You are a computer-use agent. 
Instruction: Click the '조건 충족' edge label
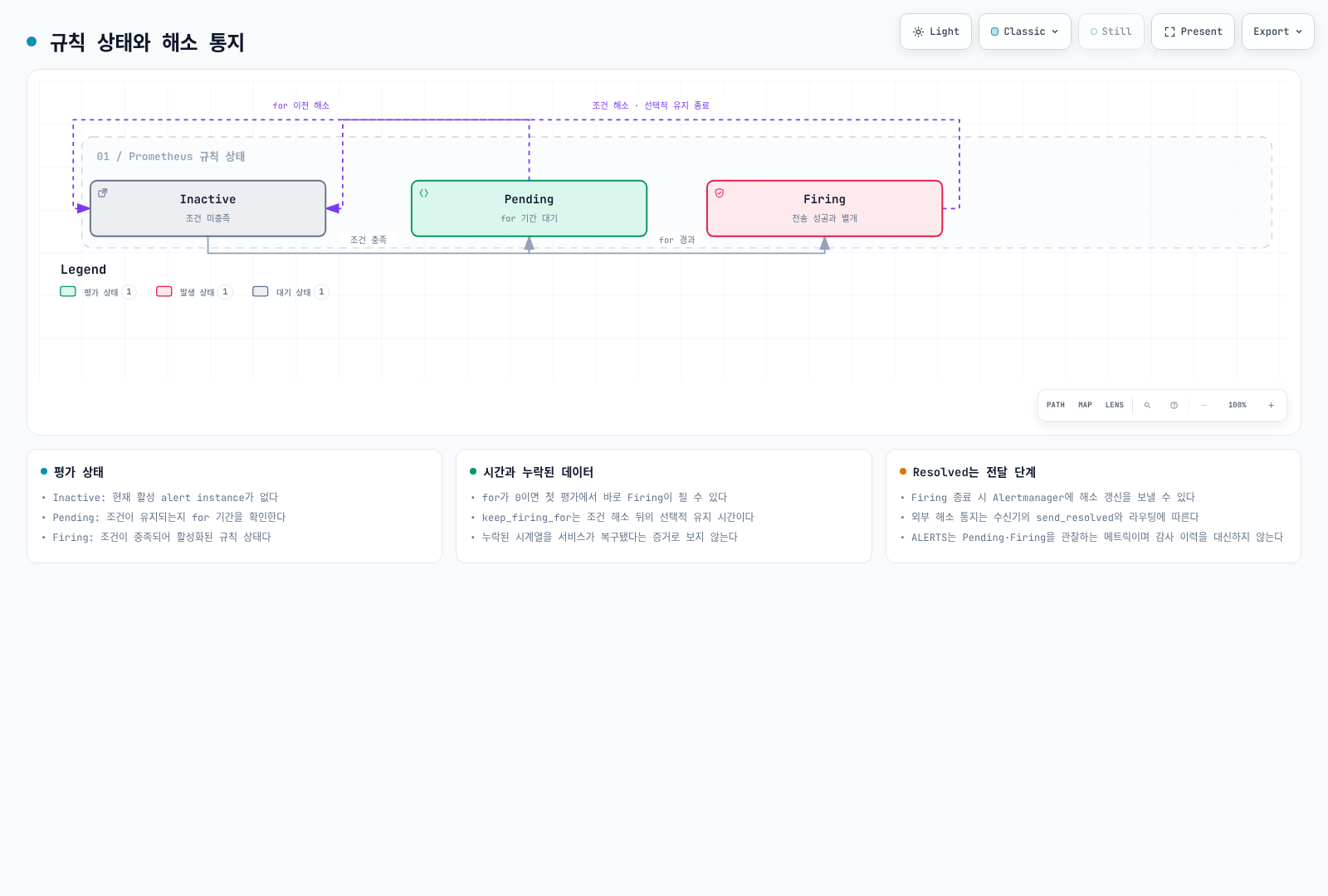point(369,240)
